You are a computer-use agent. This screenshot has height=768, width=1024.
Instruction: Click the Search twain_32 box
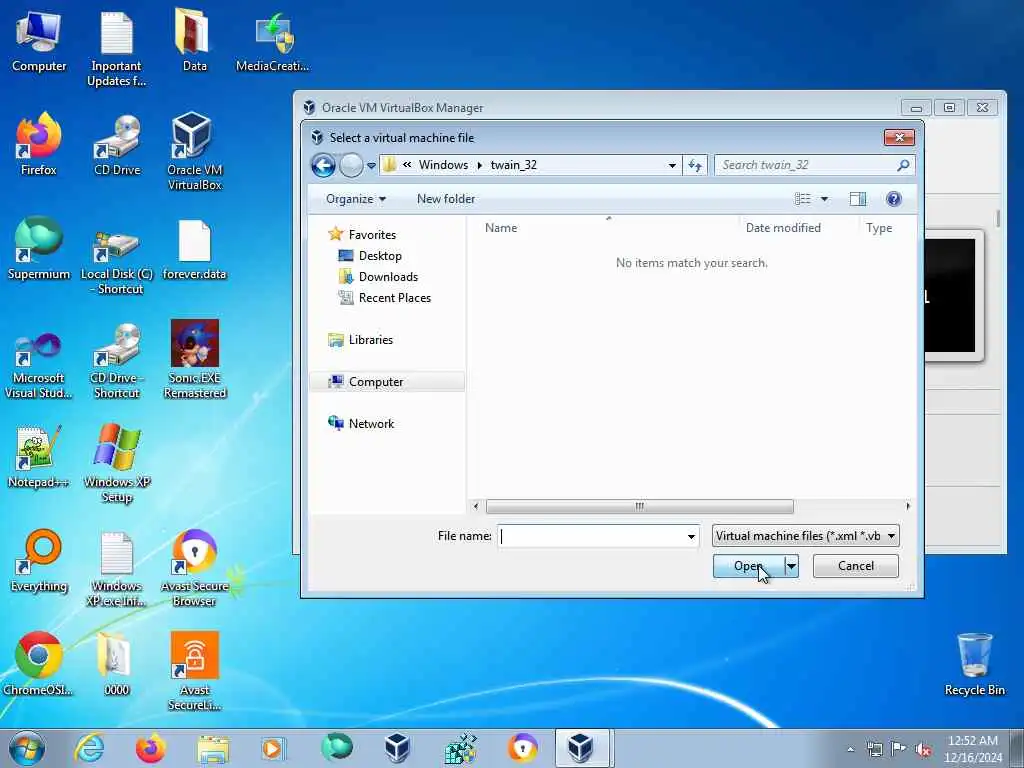click(x=814, y=165)
